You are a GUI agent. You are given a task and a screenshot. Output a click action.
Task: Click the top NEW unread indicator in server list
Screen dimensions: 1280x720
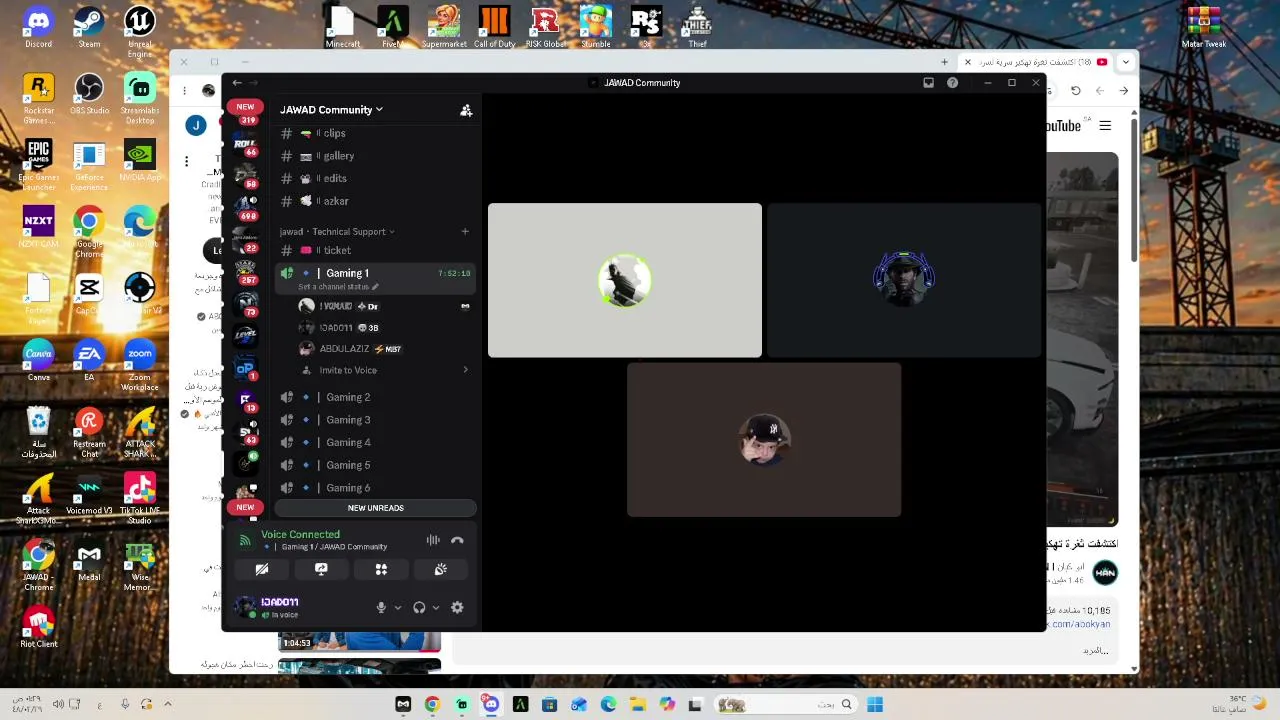(245, 106)
